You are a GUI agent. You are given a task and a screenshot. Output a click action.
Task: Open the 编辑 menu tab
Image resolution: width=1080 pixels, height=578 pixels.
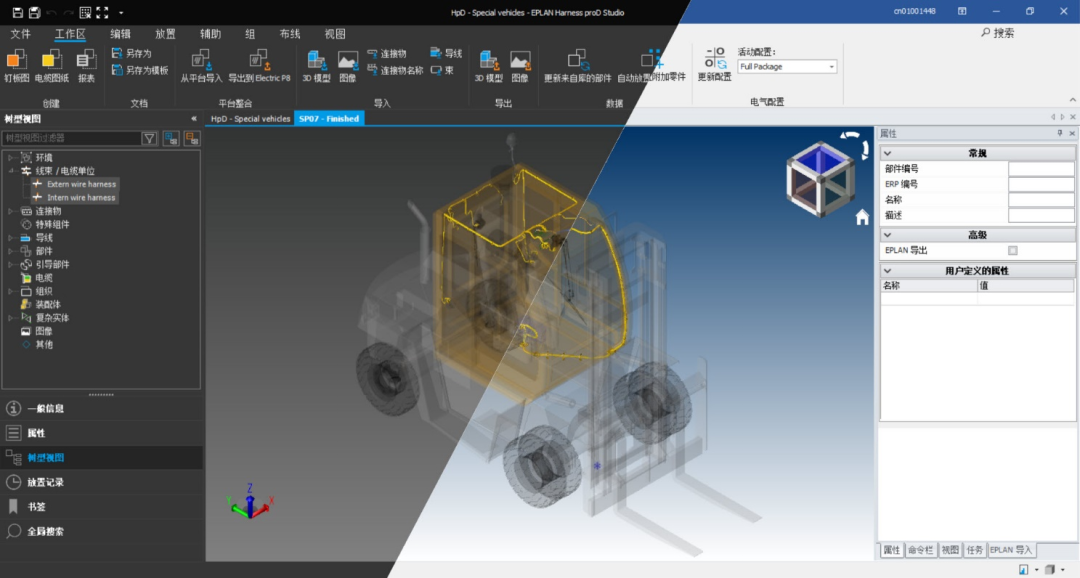pyautogui.click(x=121, y=34)
